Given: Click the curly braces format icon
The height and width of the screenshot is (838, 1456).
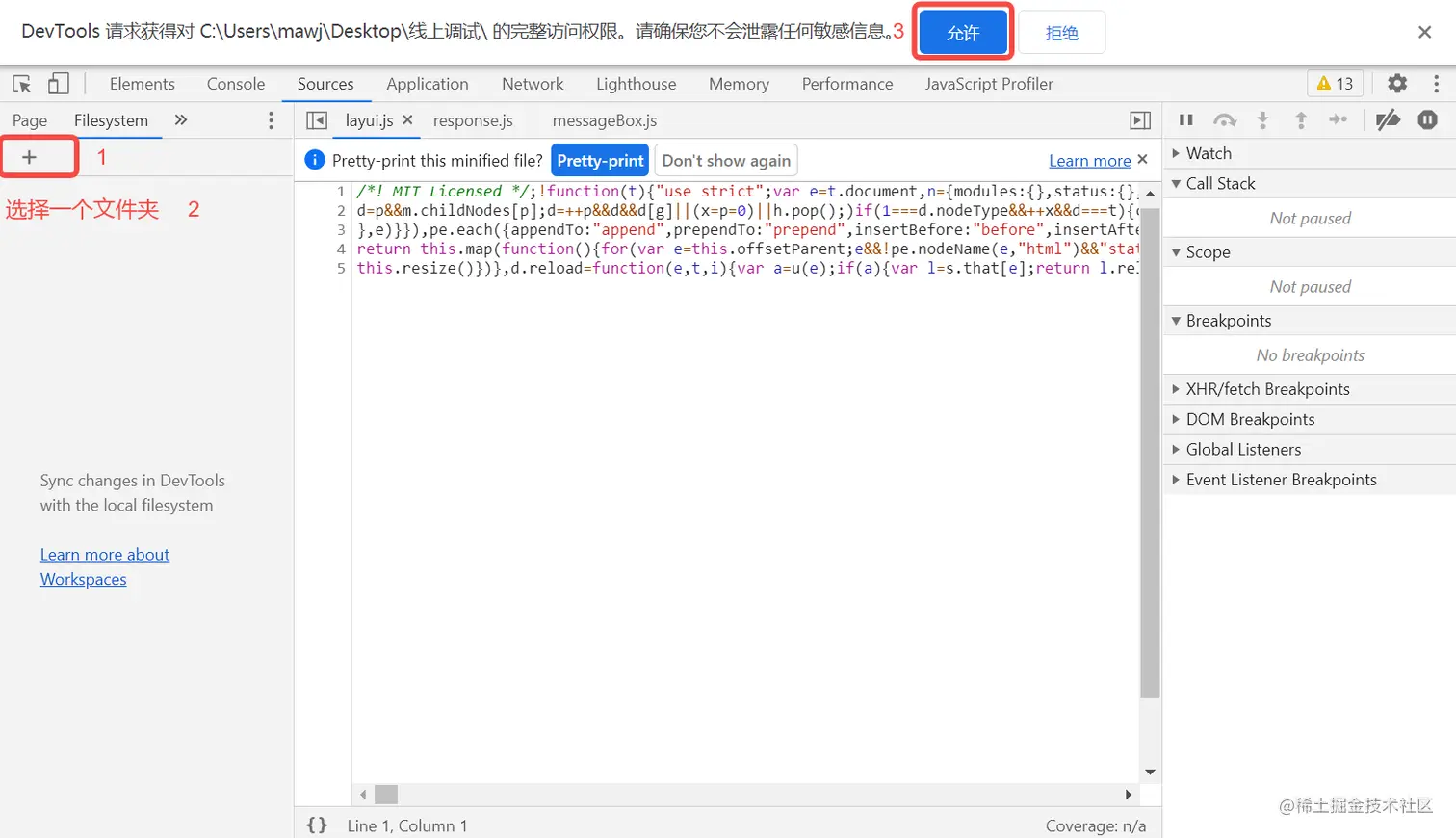Looking at the screenshot, I should pos(317,825).
